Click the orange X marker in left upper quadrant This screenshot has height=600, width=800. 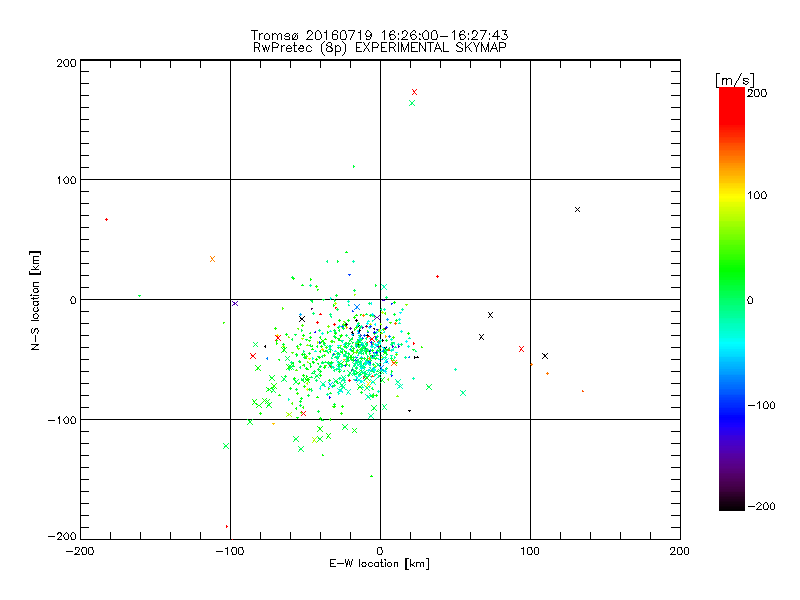pyautogui.click(x=212, y=259)
